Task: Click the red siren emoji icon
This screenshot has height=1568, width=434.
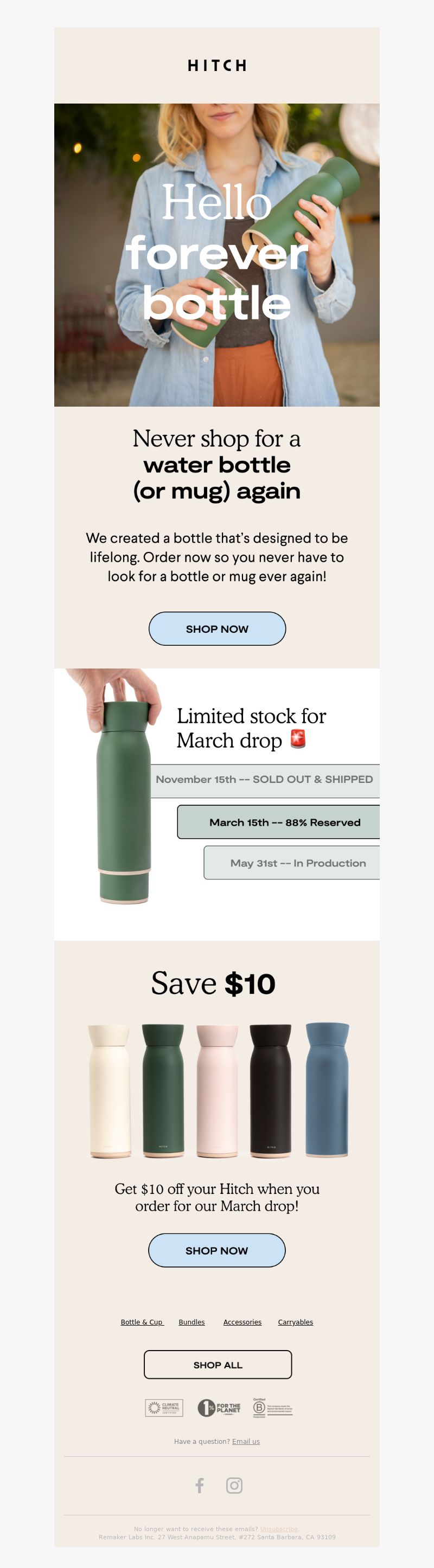Action: [298, 738]
